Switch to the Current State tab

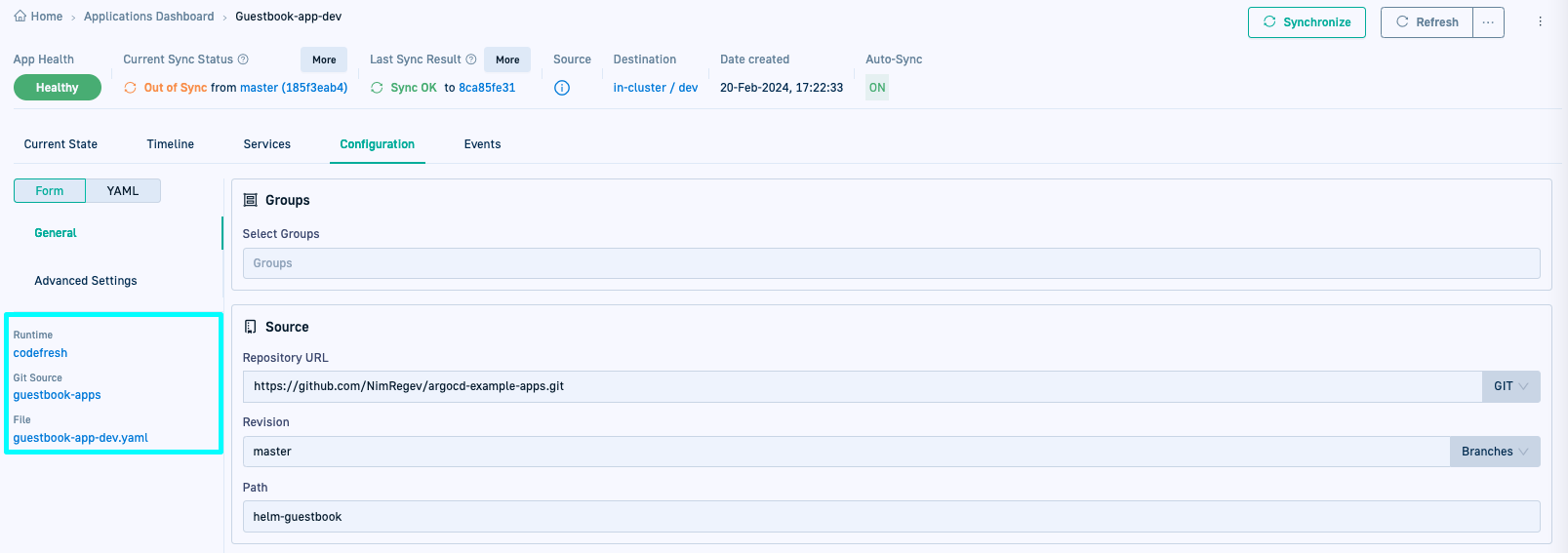60,144
